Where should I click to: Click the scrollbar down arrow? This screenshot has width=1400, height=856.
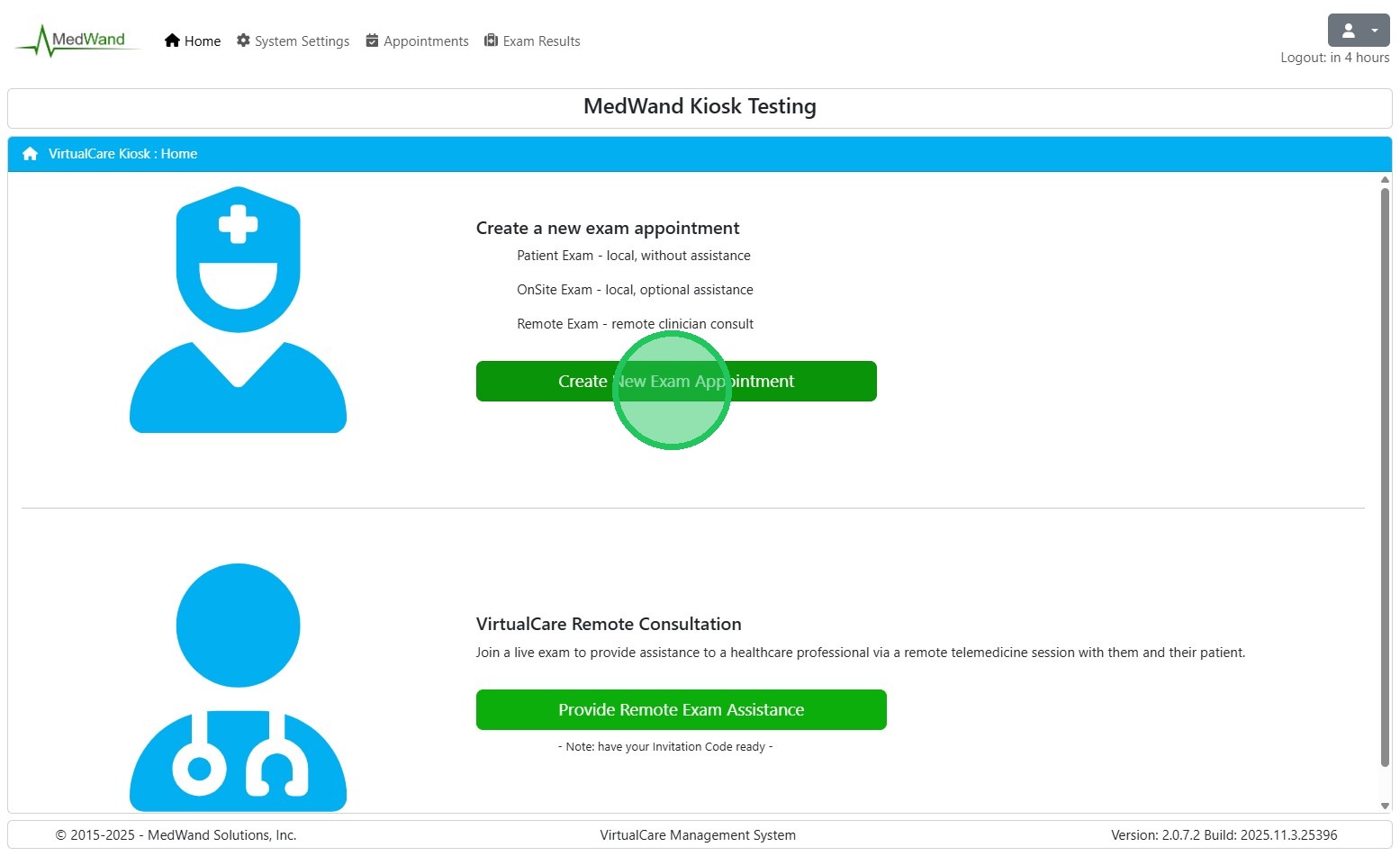pyautogui.click(x=1385, y=806)
